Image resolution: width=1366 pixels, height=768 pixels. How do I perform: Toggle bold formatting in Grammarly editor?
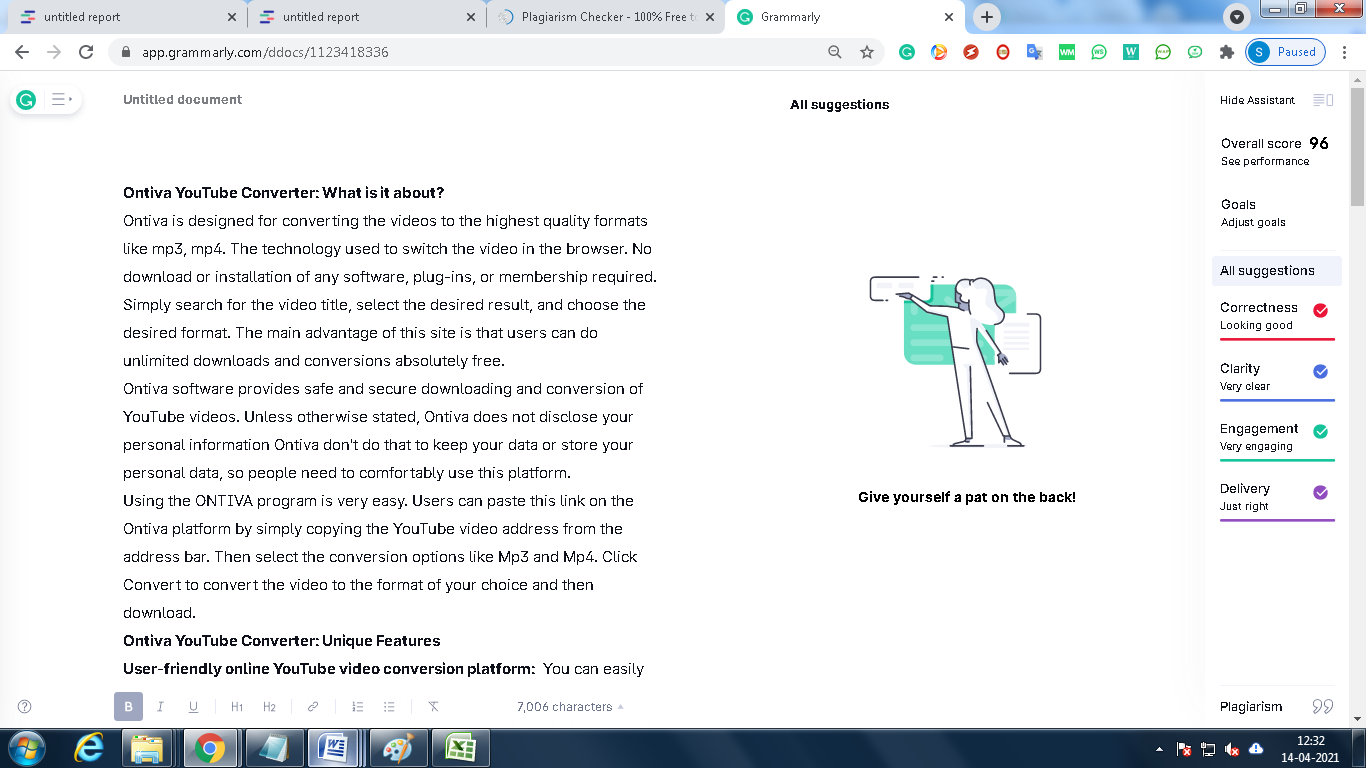pyautogui.click(x=128, y=706)
